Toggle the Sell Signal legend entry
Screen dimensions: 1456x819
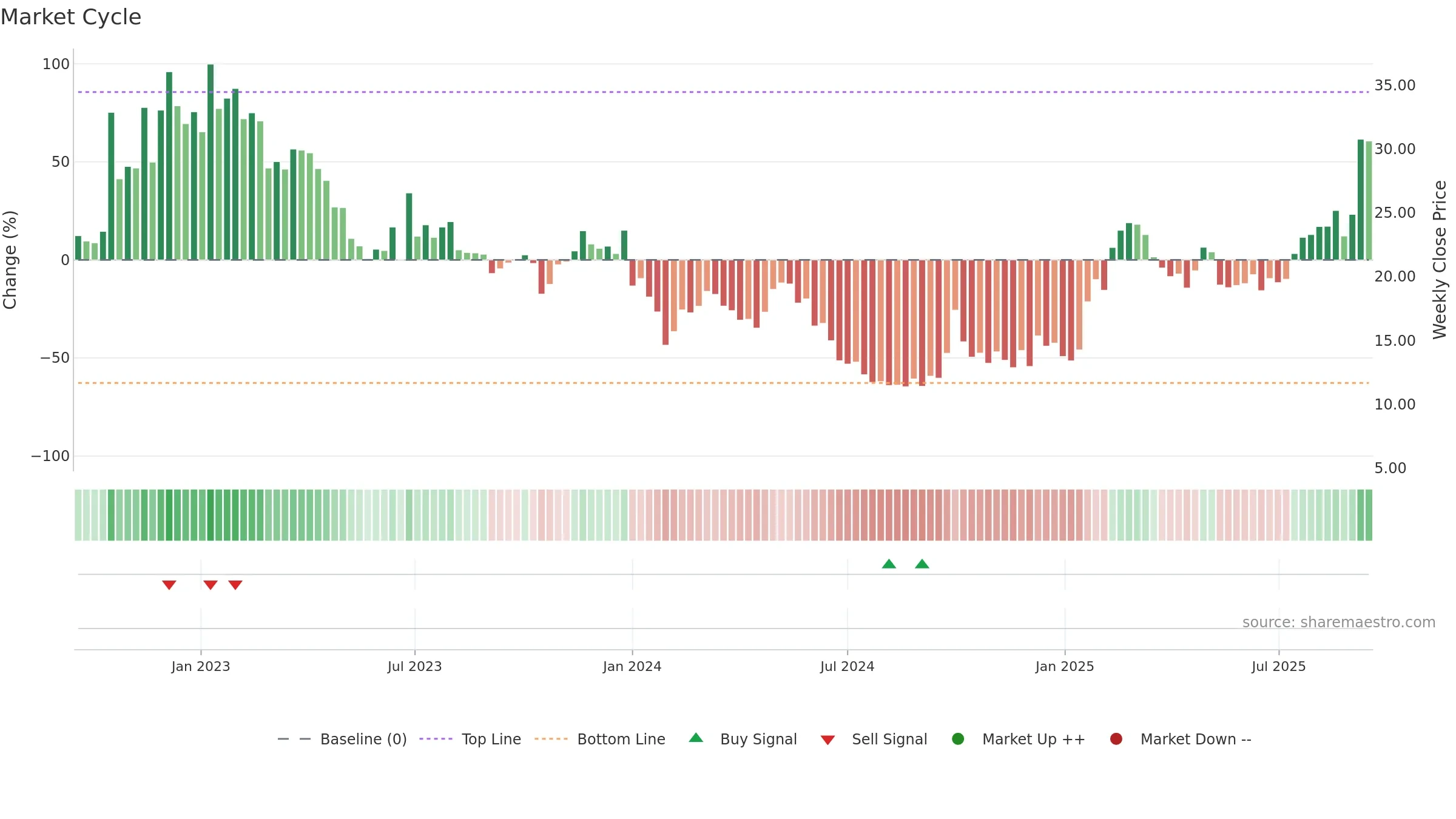tap(874, 739)
